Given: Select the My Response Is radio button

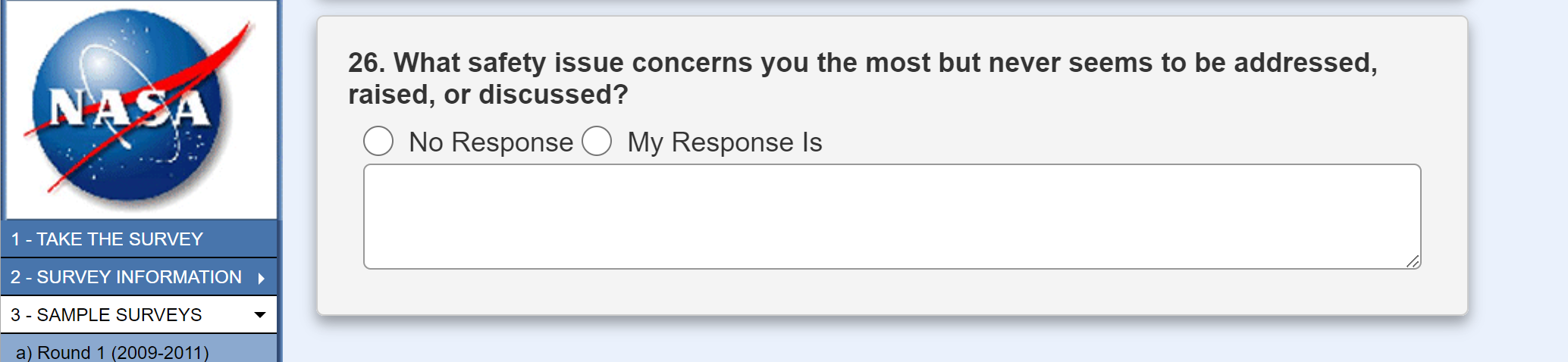Looking at the screenshot, I should 597,142.
